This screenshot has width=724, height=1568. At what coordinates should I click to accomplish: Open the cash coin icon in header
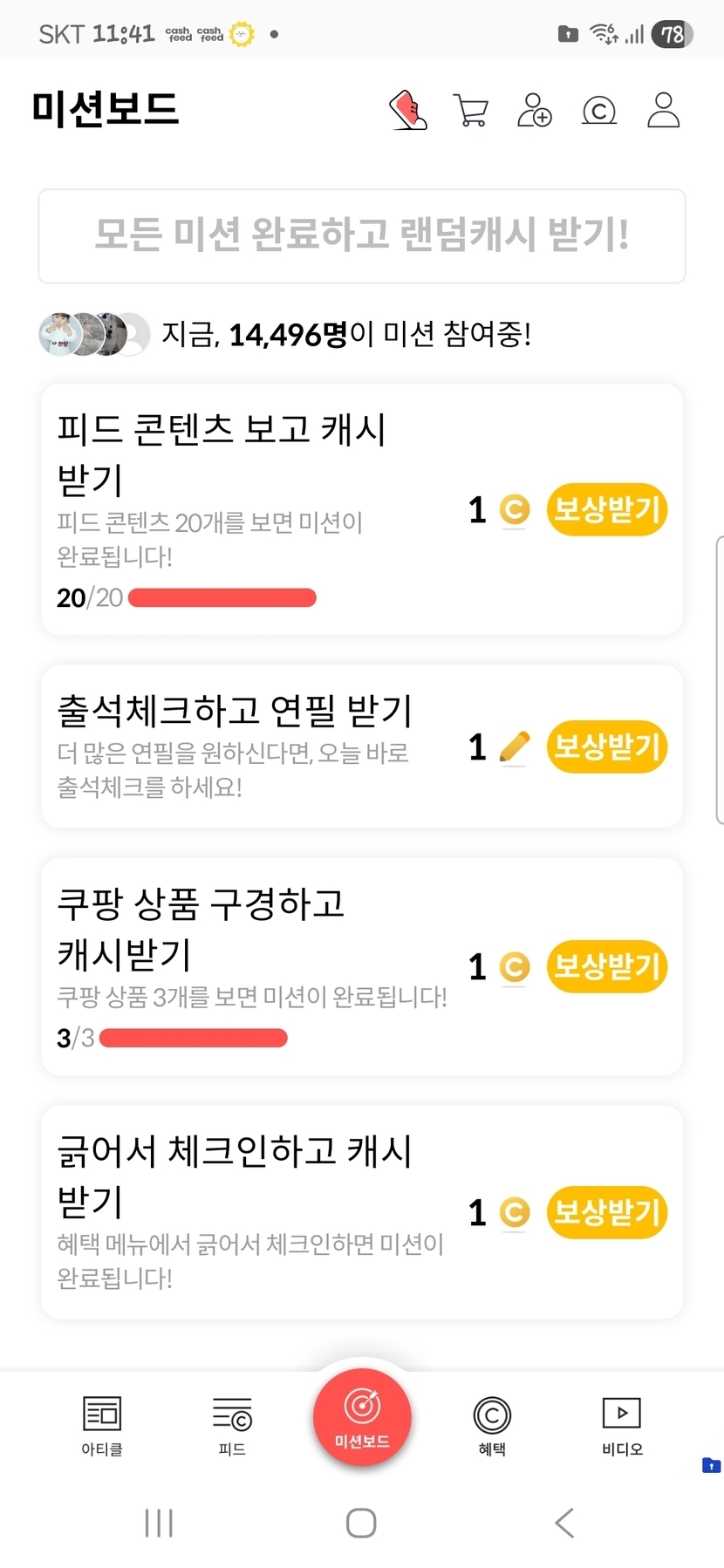598,112
